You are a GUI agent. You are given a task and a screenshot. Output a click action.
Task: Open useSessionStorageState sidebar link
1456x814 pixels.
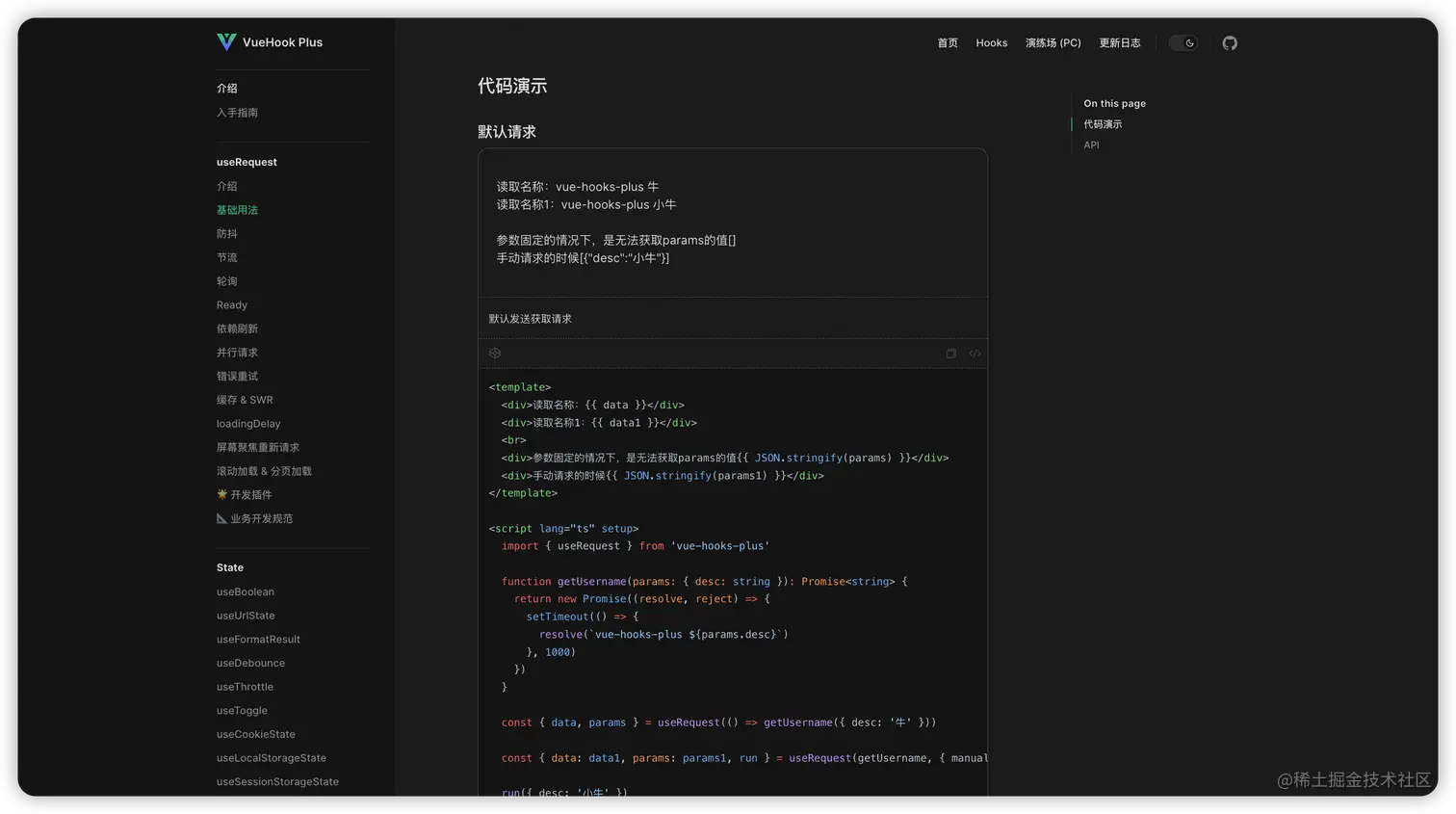point(277,782)
